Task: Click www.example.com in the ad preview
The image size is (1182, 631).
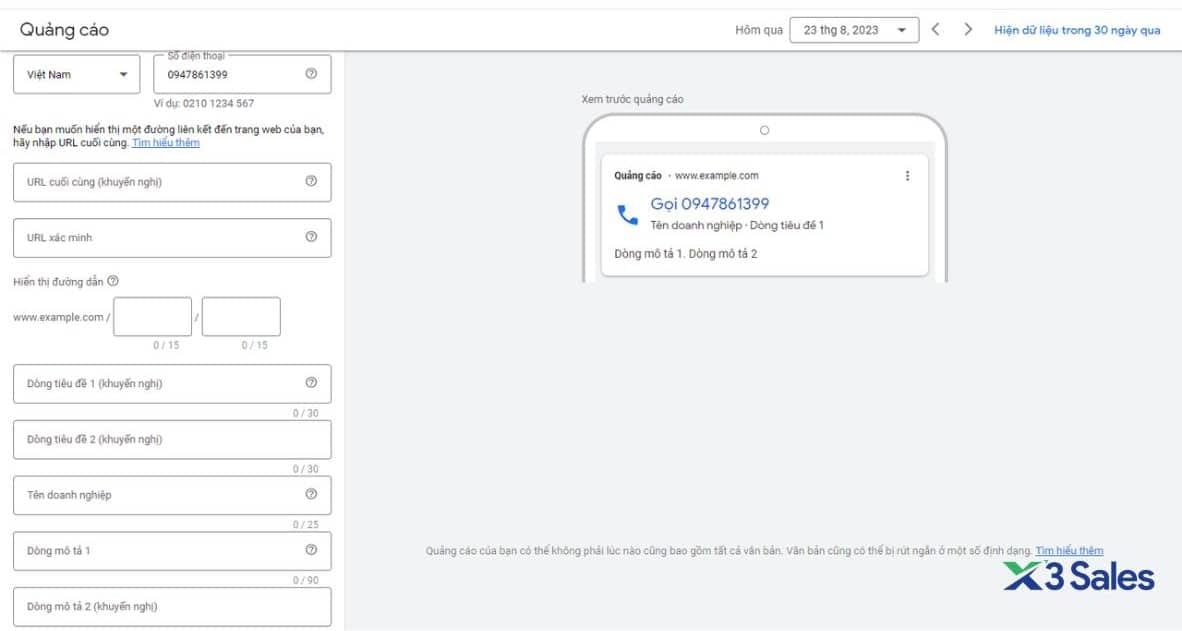Action: (x=716, y=176)
